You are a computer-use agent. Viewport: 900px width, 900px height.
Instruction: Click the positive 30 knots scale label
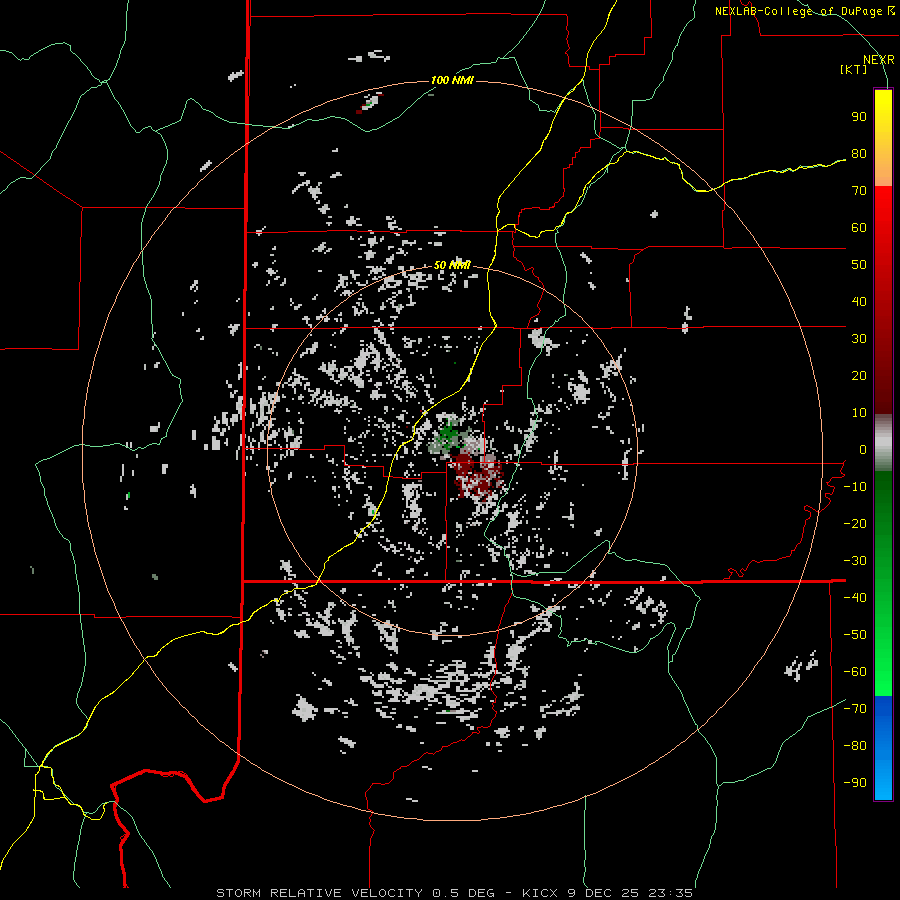[859, 339]
